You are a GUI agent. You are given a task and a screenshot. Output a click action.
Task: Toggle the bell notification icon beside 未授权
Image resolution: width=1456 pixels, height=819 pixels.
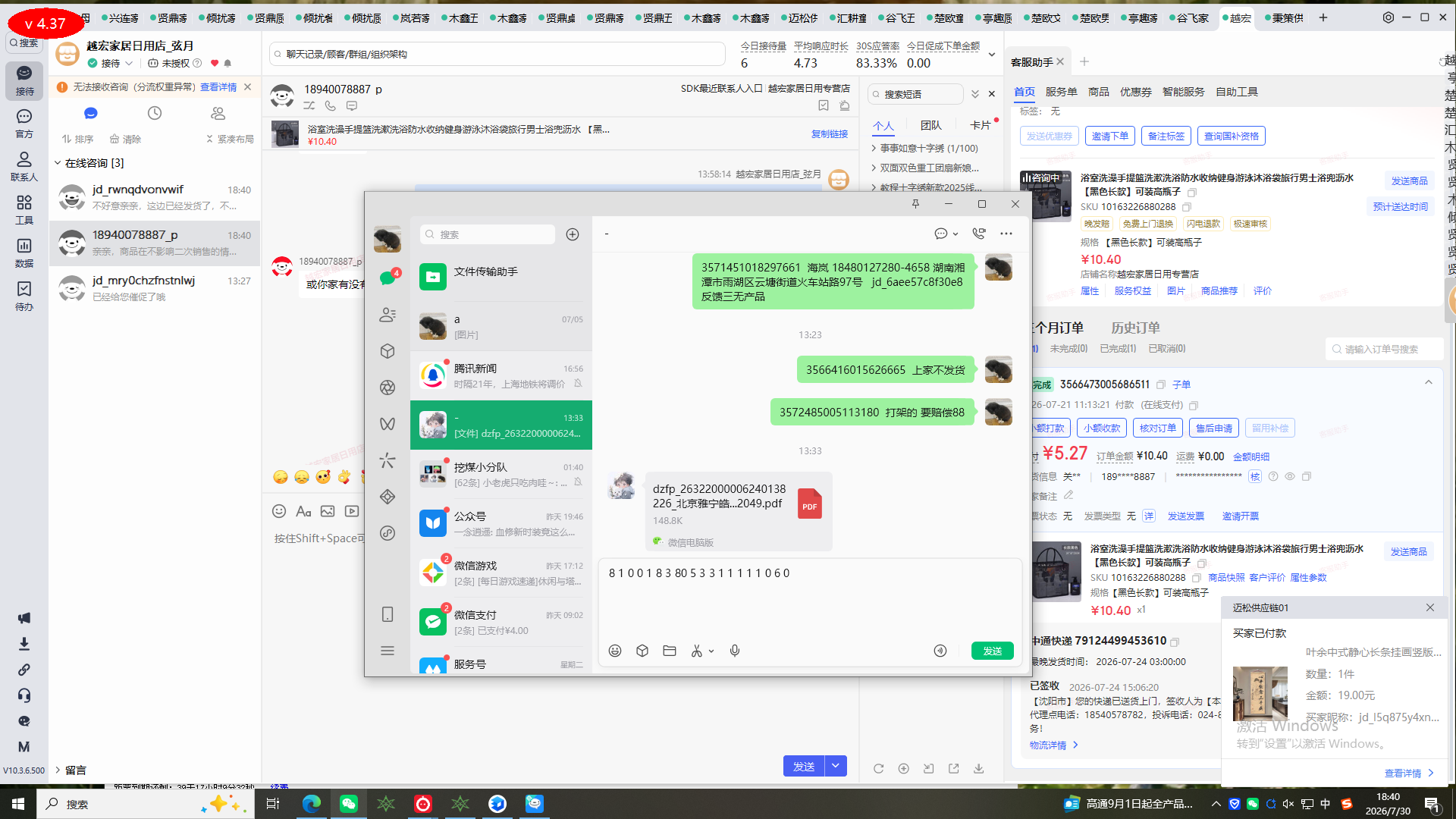[227, 63]
